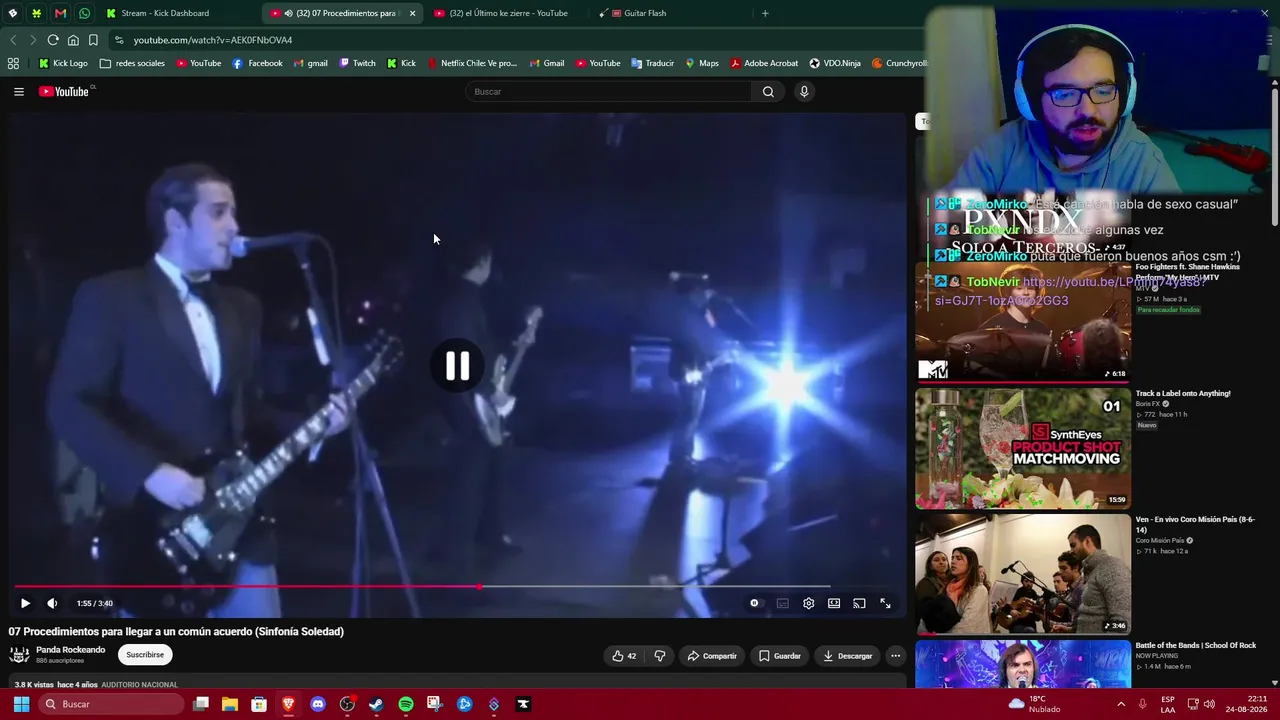Click the address bar URL
The width and height of the screenshot is (1280, 720).
213,40
